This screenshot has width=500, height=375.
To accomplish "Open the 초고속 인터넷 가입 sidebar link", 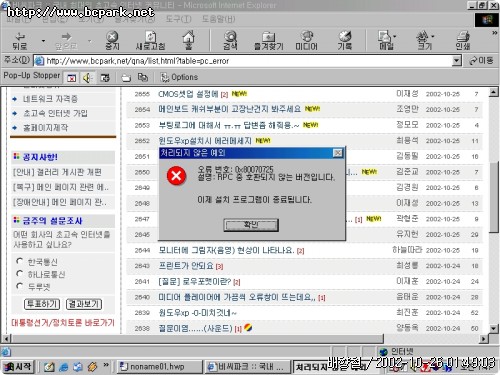I will point(55,113).
